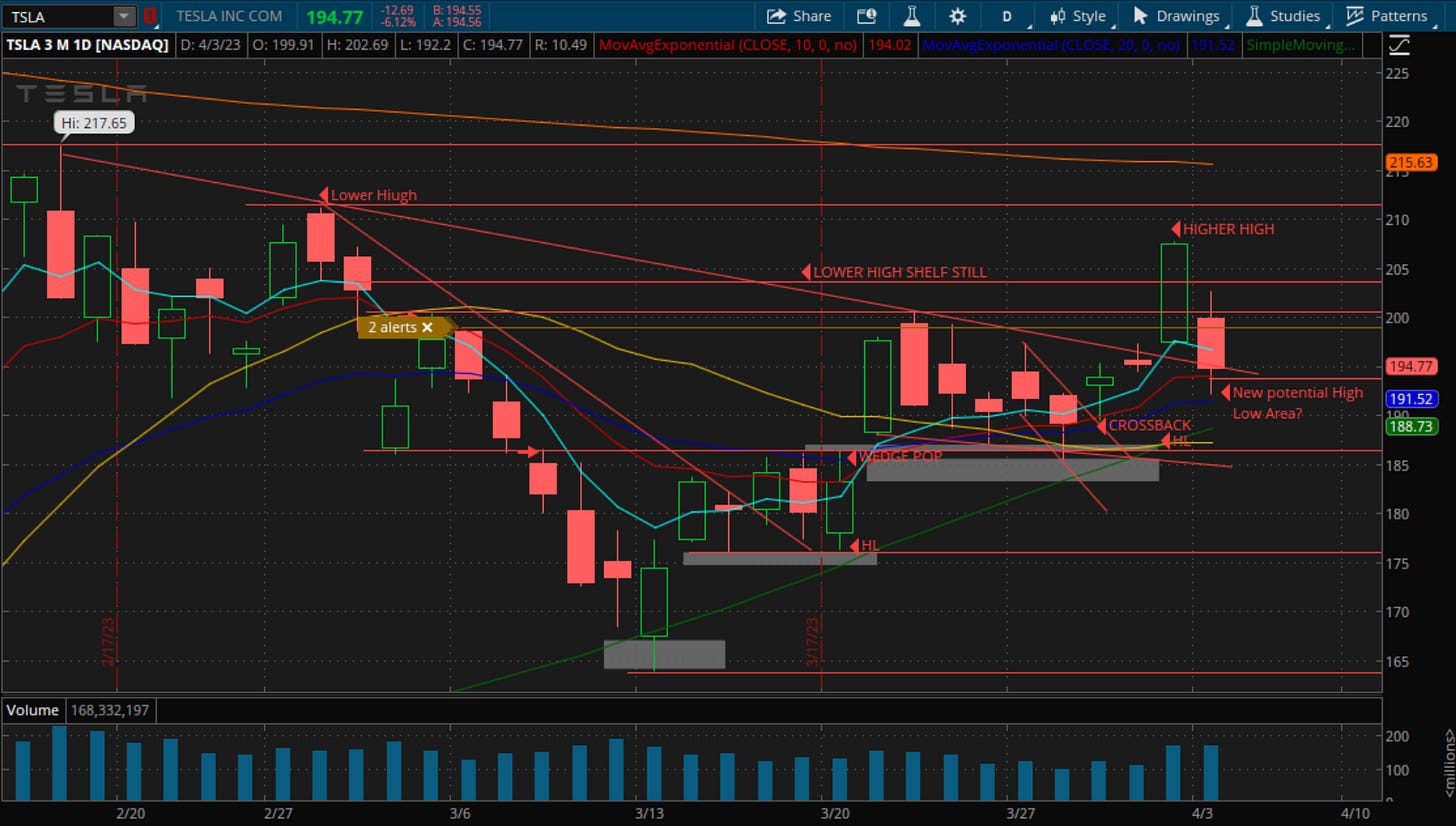Click the 3/13 date on time axis
Viewport: 1456px width, 826px height.
tap(648, 813)
